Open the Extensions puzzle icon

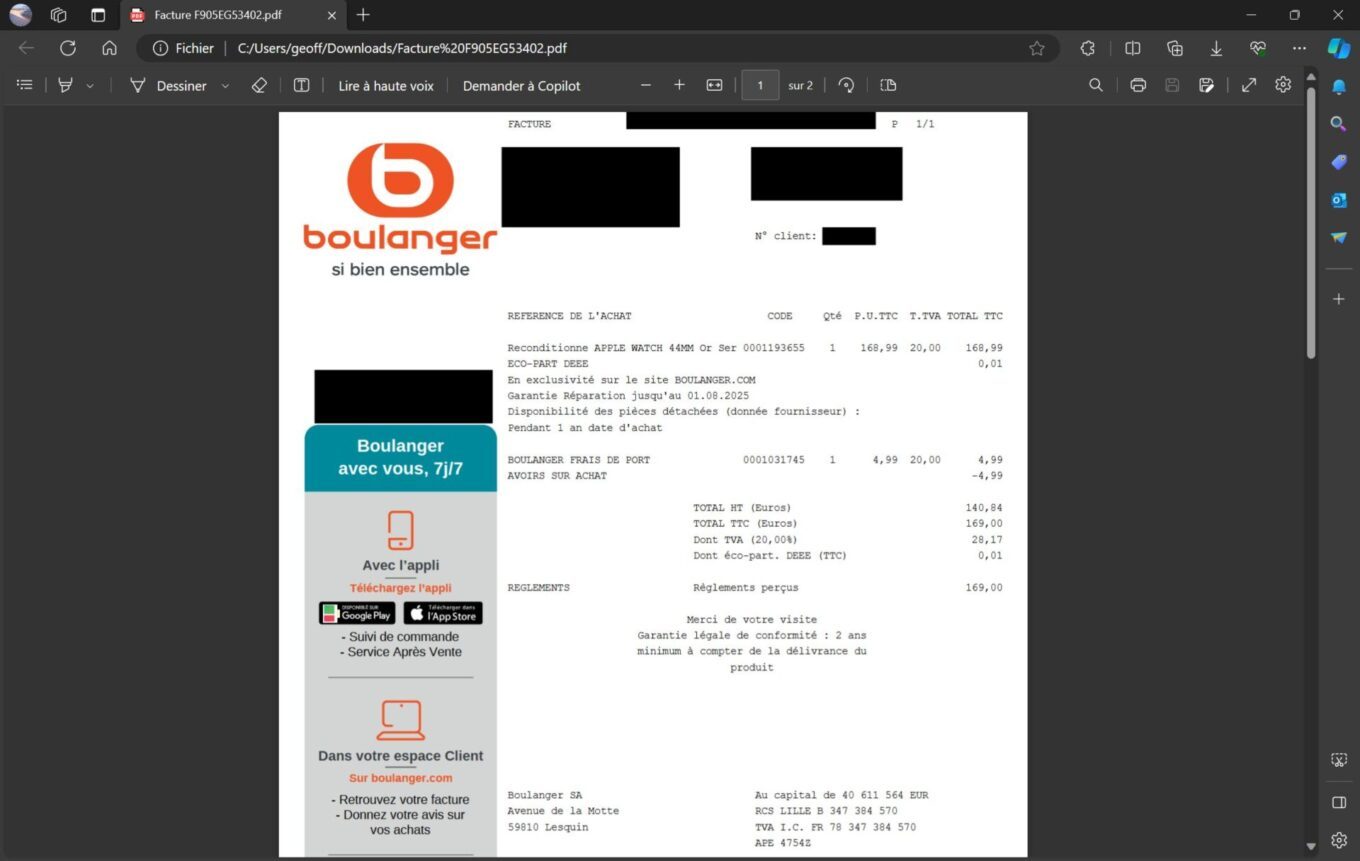[1088, 48]
